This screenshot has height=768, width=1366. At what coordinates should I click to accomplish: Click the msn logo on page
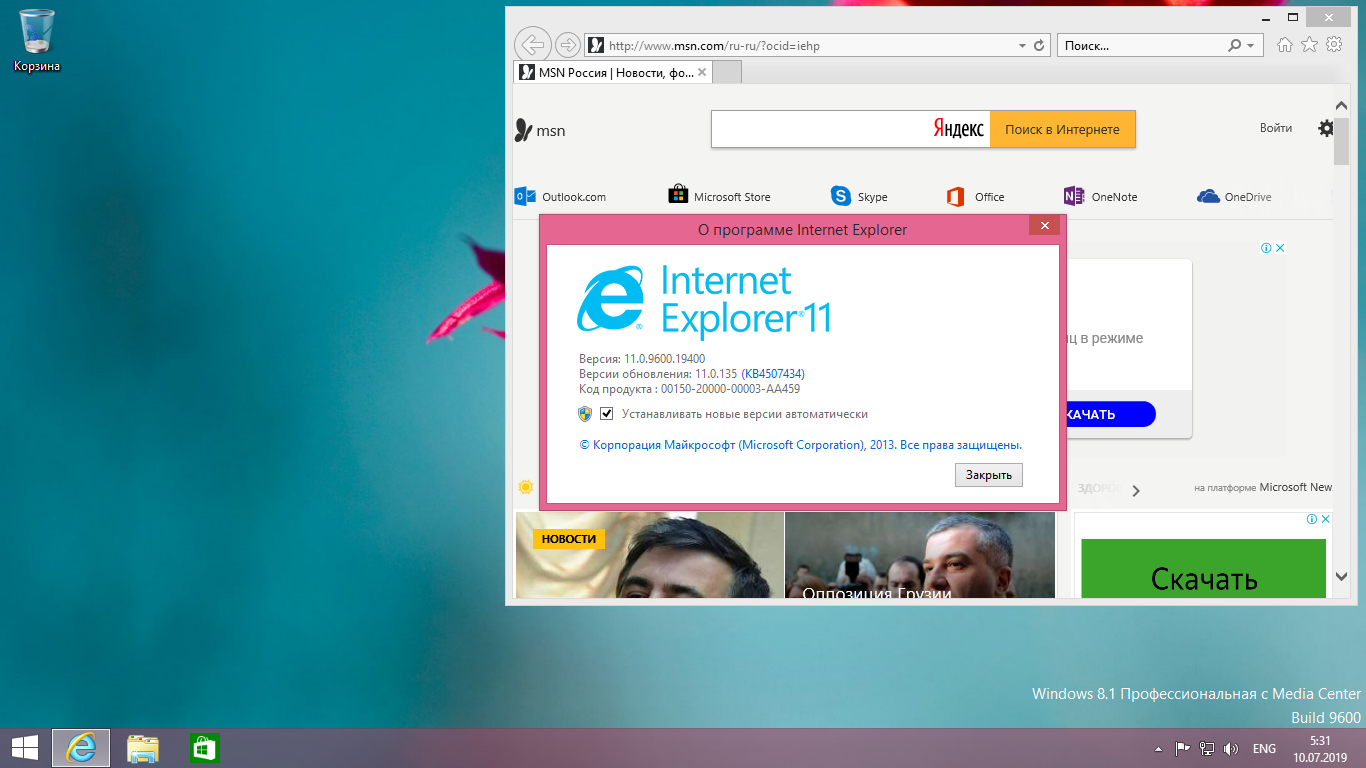pyautogui.click(x=539, y=130)
